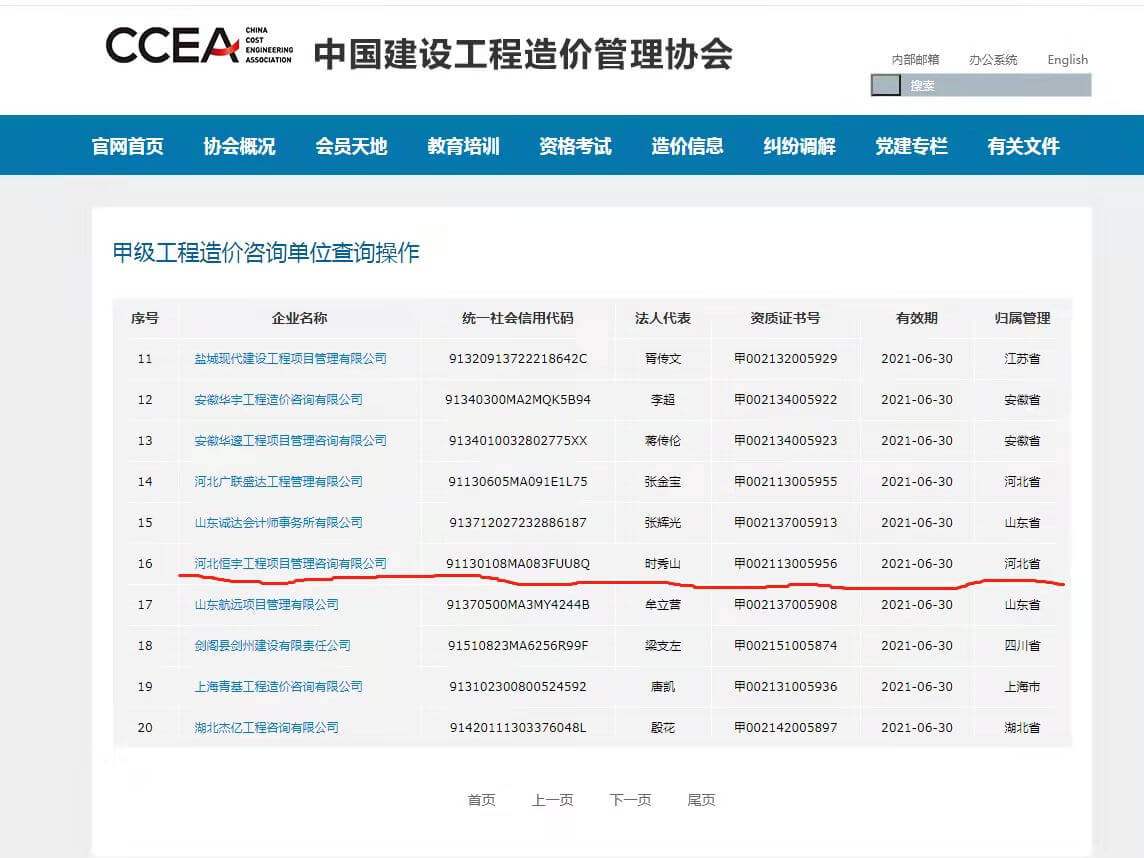
Task: Open the 教育培训 menu item
Action: click(463, 146)
